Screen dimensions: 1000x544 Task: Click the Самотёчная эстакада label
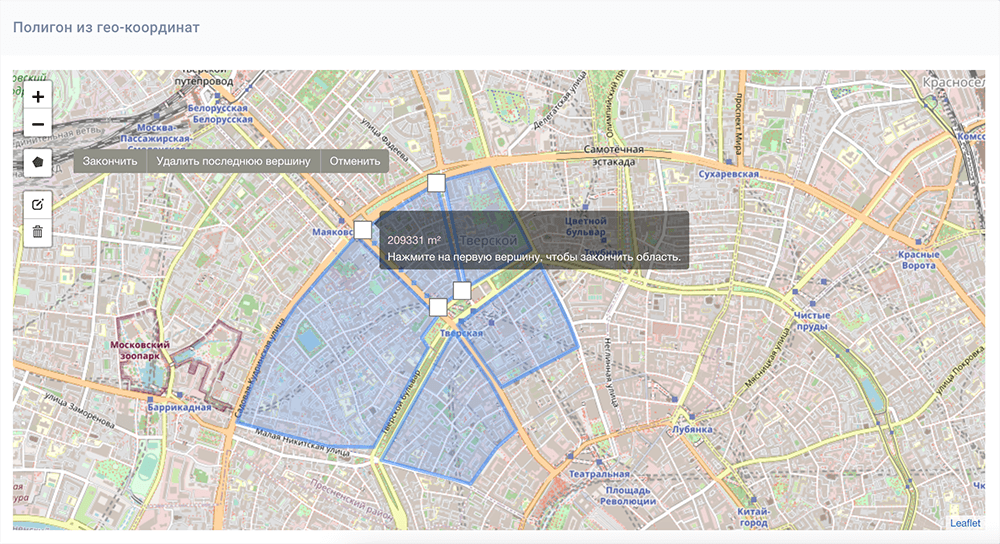(613, 155)
